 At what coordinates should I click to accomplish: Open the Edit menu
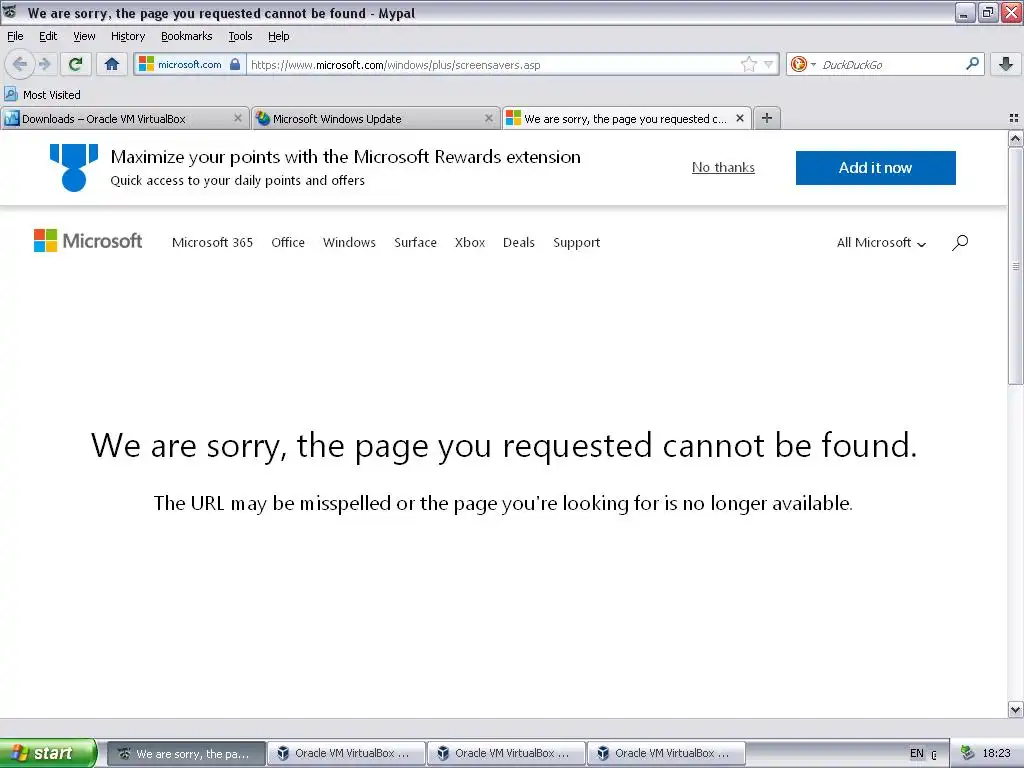coord(48,36)
